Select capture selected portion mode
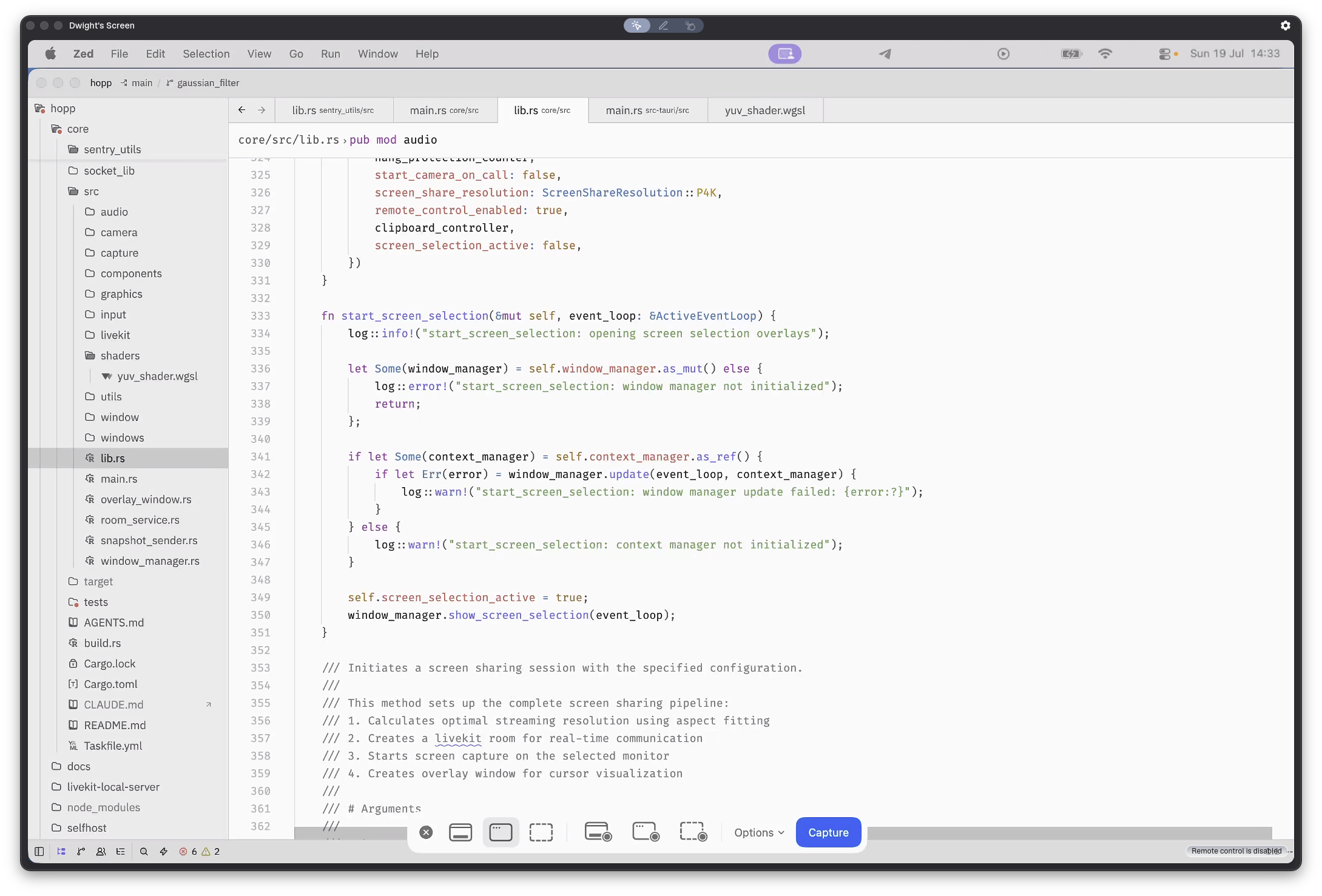The height and width of the screenshot is (896, 1322). [541, 832]
